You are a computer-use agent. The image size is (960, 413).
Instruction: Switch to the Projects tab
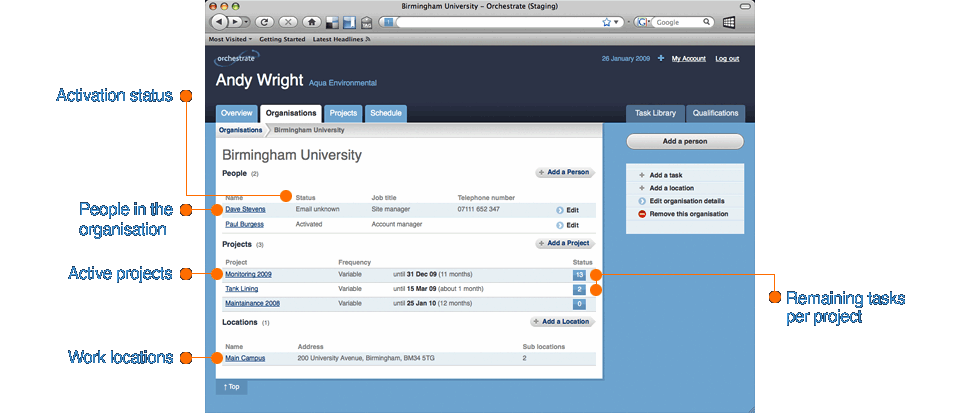click(x=343, y=113)
